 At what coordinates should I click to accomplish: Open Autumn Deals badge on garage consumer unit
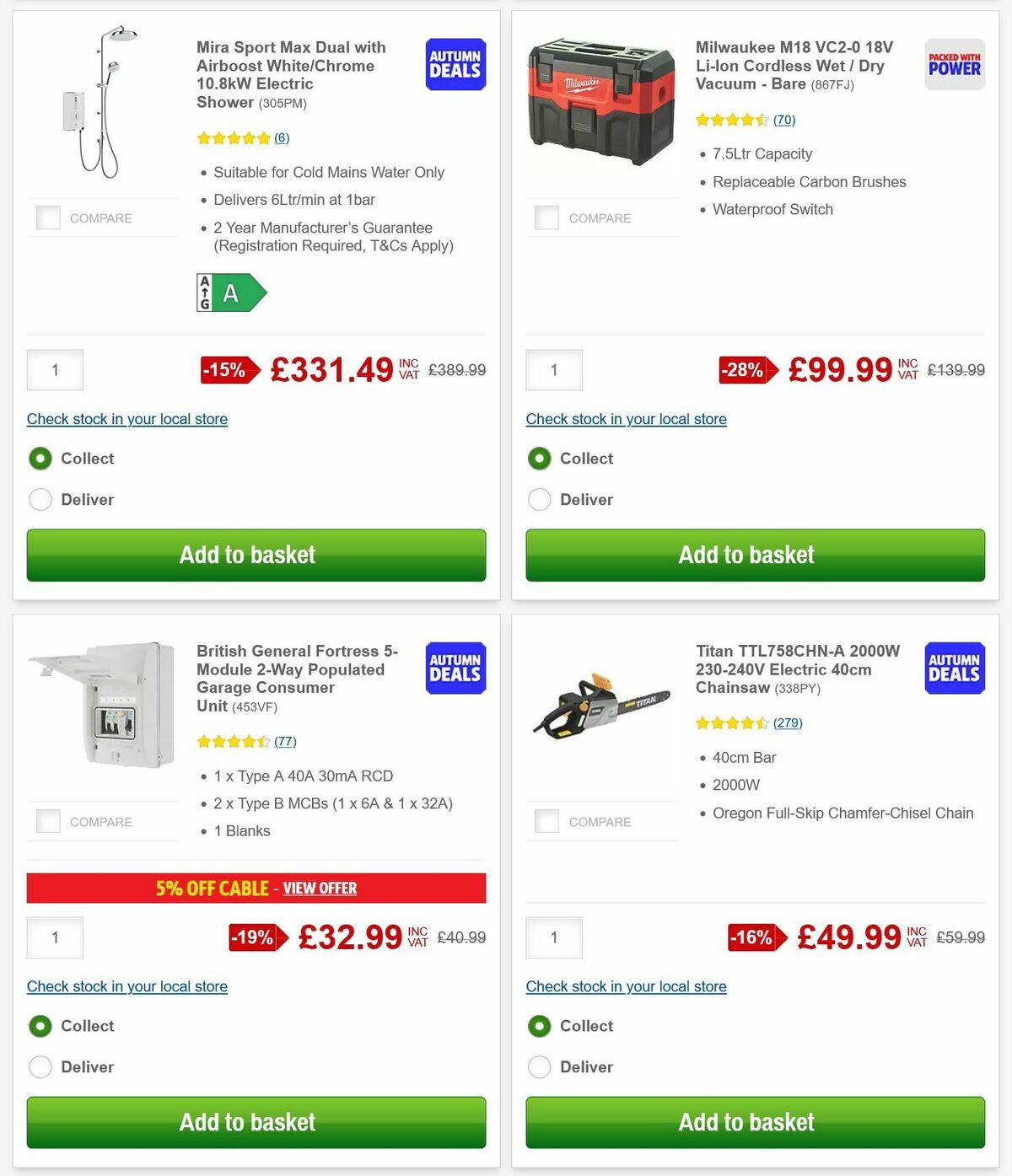click(x=455, y=667)
